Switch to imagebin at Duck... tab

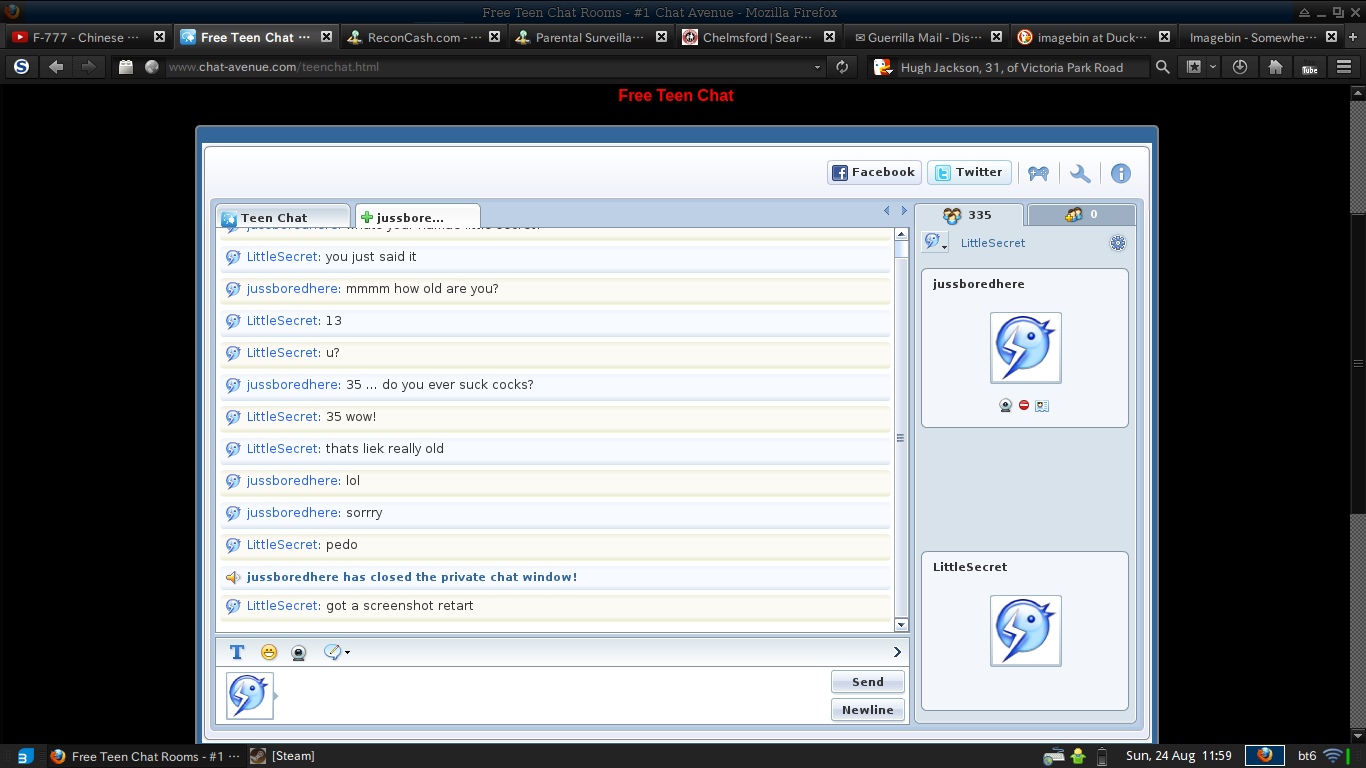[1094, 37]
